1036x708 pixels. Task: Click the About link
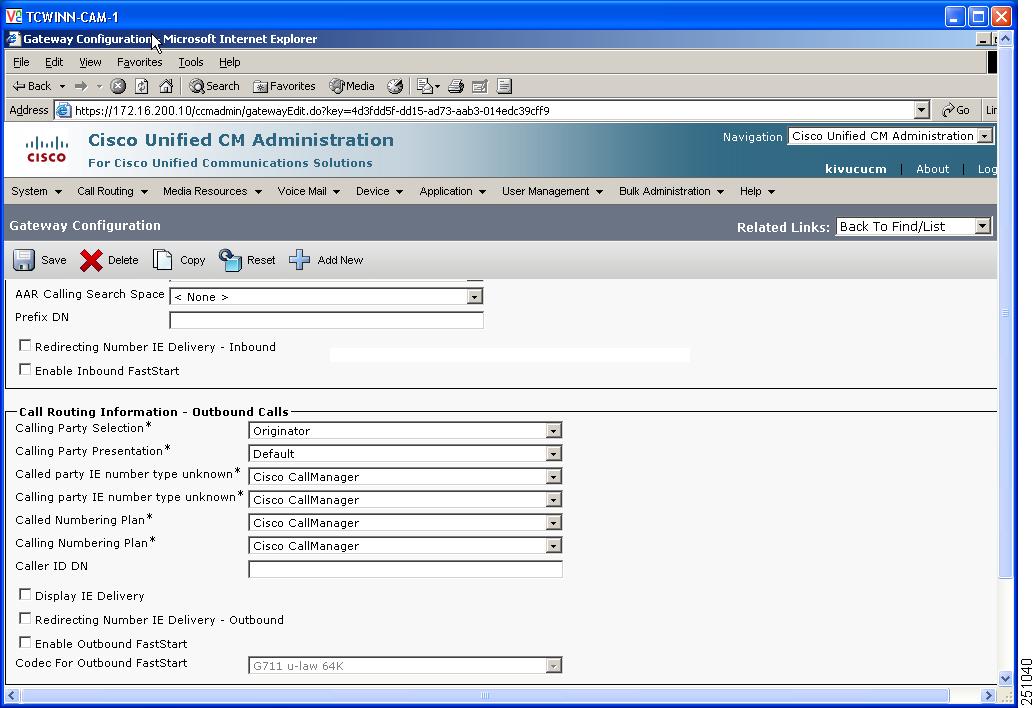pyautogui.click(x=932, y=169)
